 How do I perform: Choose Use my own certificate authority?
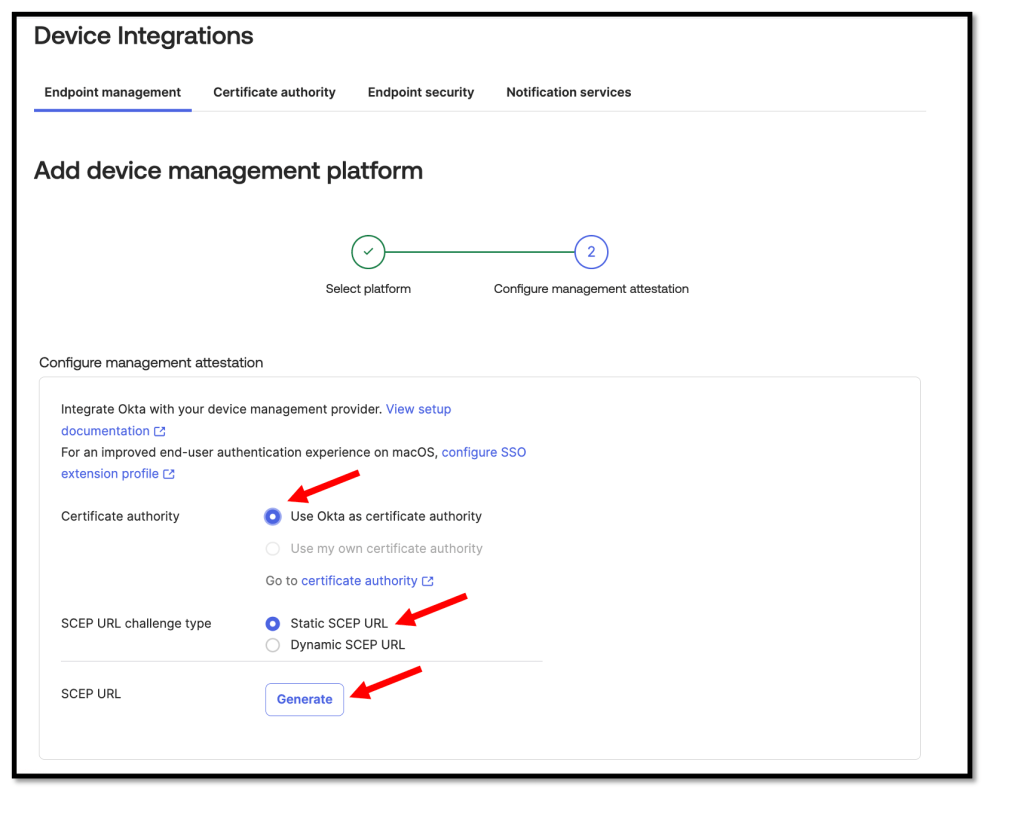pos(273,549)
